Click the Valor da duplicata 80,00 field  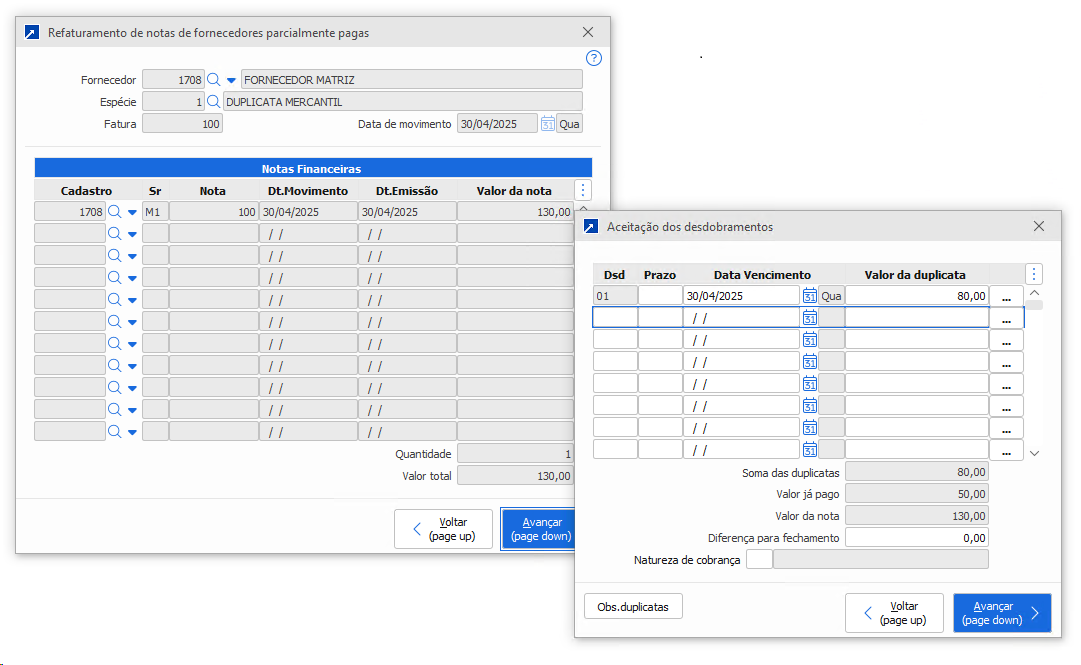(x=916, y=295)
